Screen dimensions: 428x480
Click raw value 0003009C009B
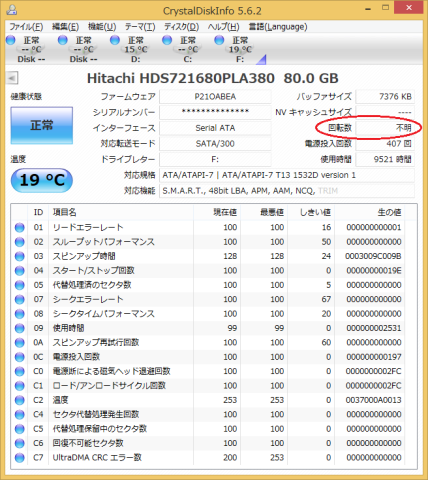[x=373, y=256]
